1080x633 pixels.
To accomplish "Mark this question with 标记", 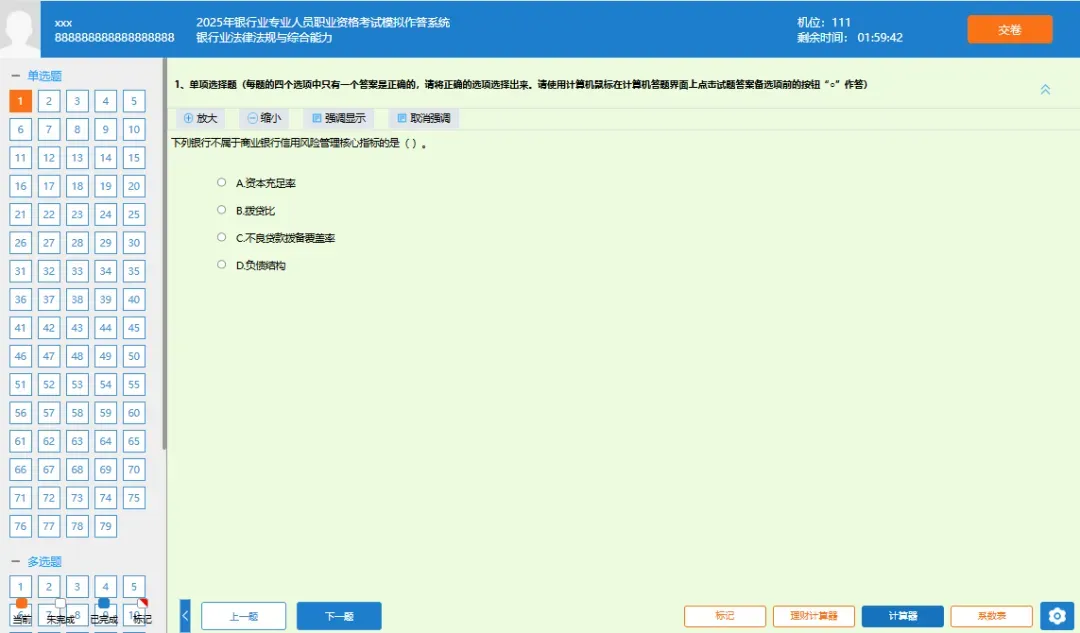I will tap(725, 616).
